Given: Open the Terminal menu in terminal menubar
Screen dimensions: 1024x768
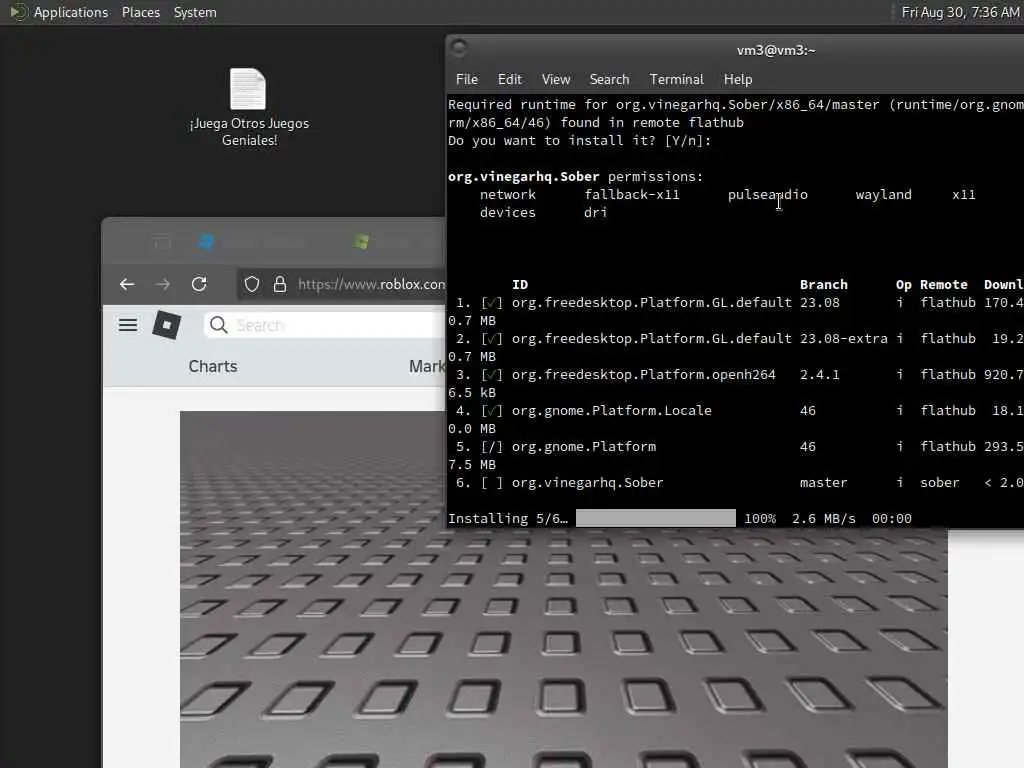Looking at the screenshot, I should coord(677,79).
